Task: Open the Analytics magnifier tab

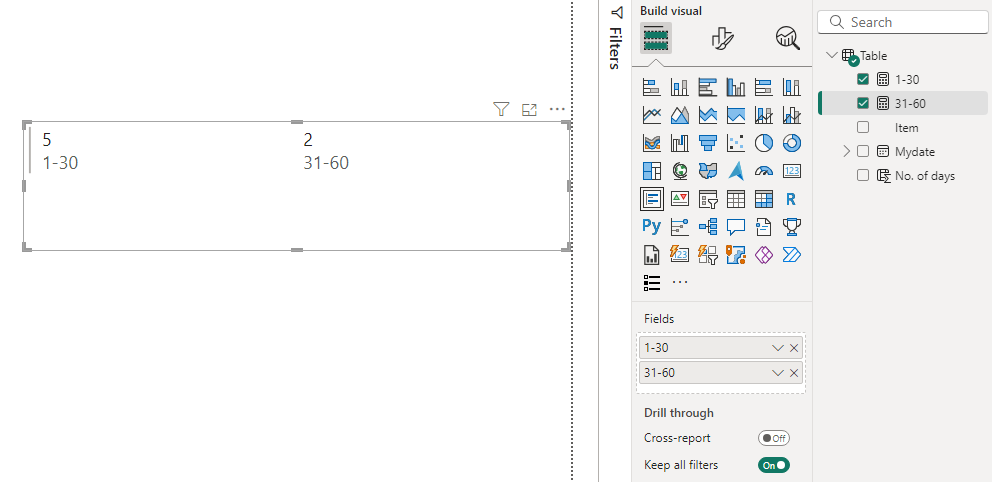Action: pos(788,38)
